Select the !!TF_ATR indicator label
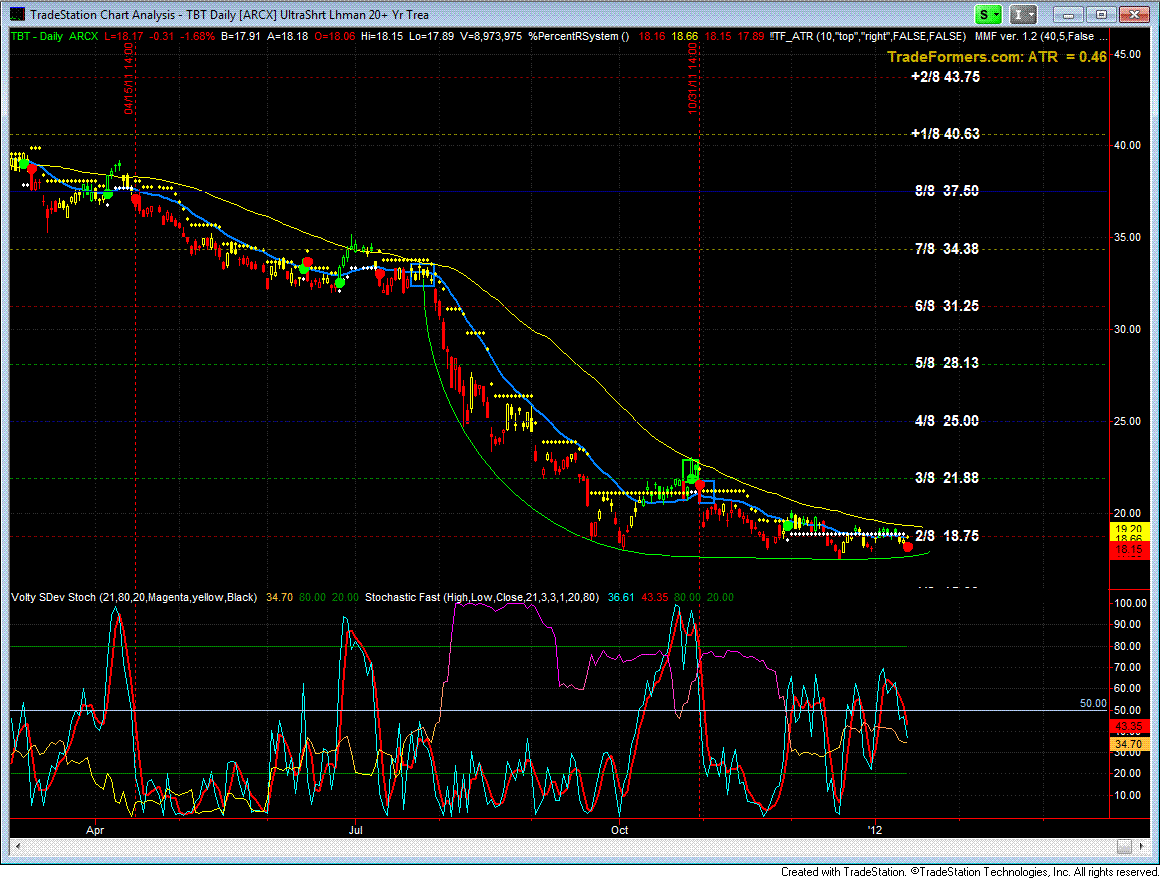This screenshot has height=878, width=1160. click(x=867, y=36)
